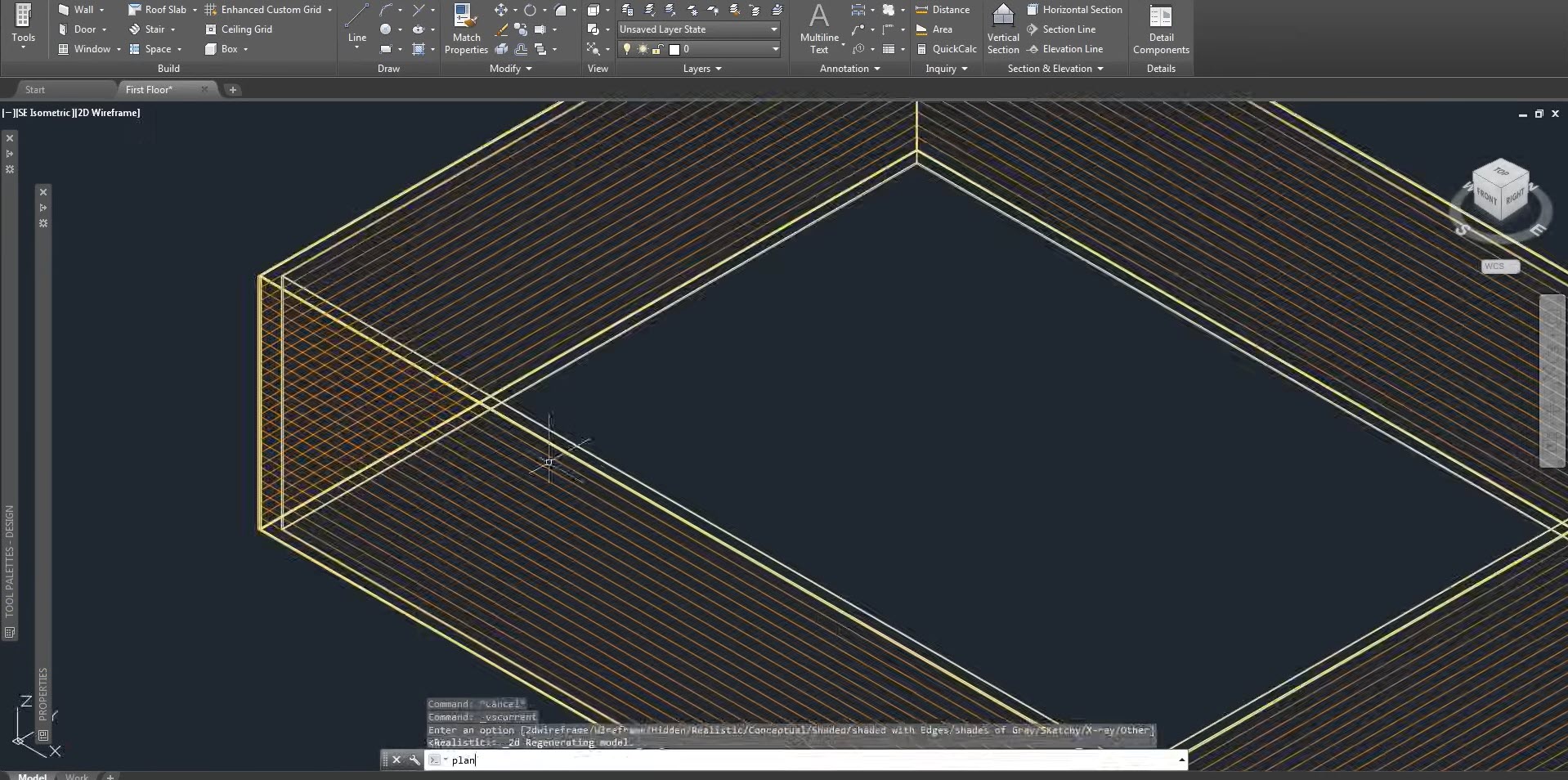Toggle layer on/off lightbulb icon
Viewport: 1568px width, 780px height.
(x=627, y=49)
